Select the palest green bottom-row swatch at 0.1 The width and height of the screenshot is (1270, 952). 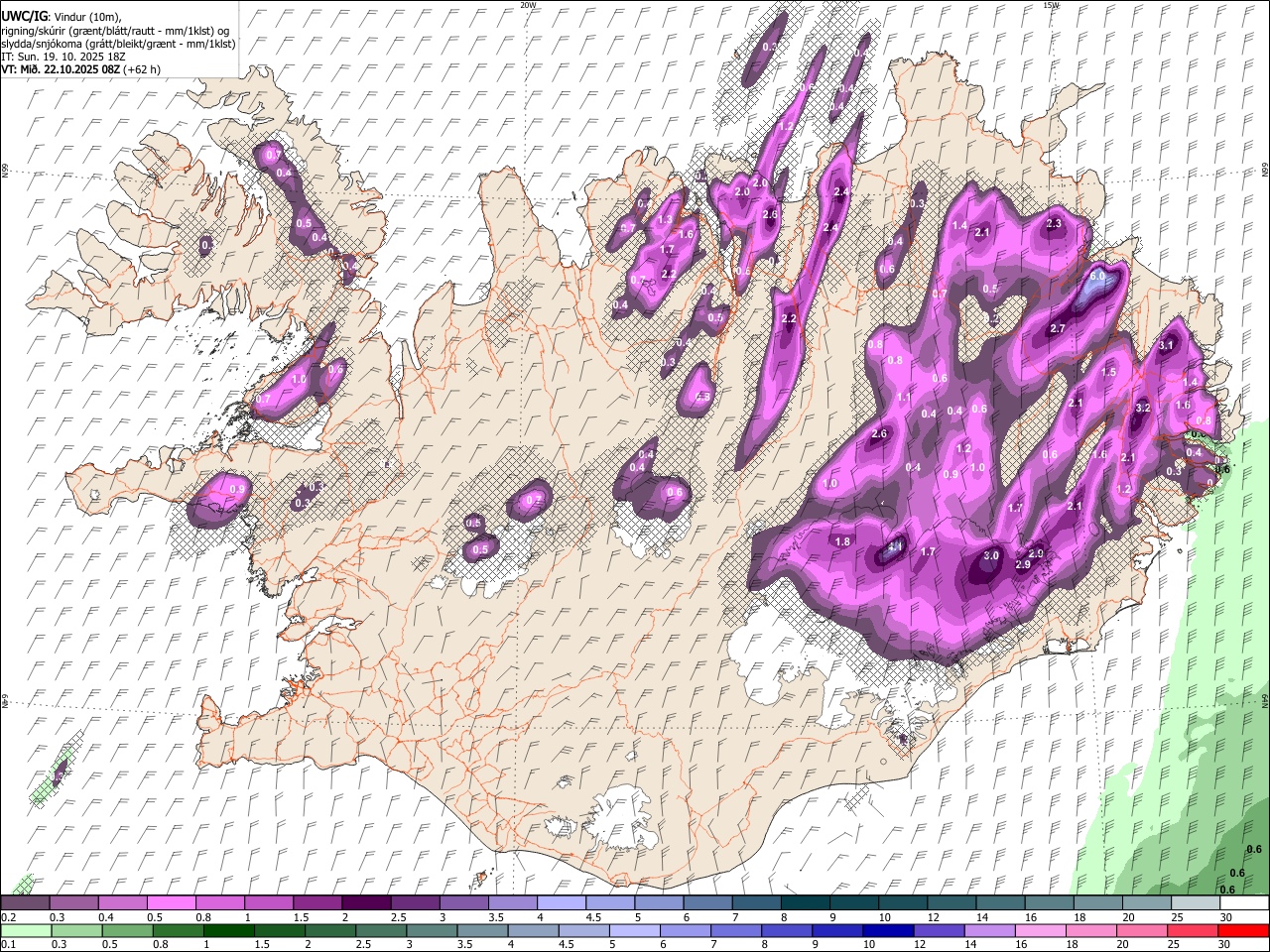tap(25, 930)
